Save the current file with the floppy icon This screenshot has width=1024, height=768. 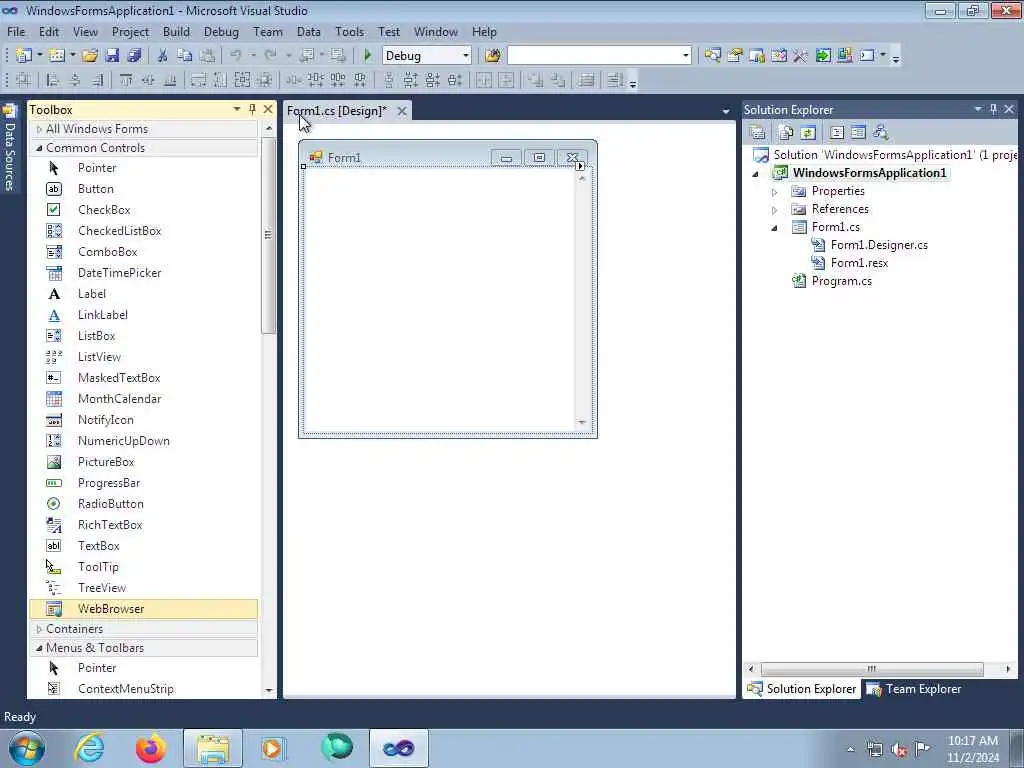[x=112, y=56]
